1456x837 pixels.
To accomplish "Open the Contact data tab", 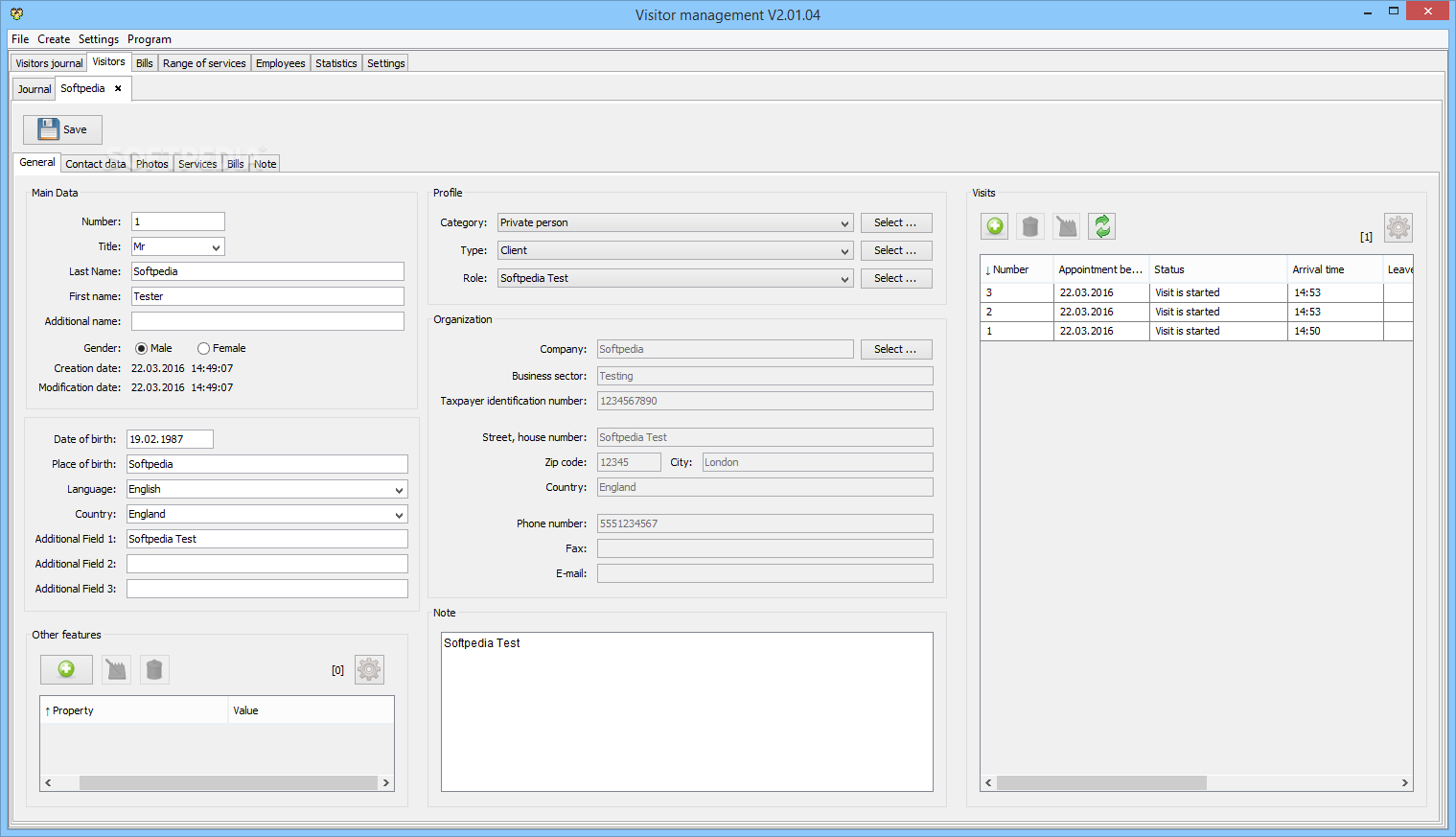I will (x=96, y=164).
